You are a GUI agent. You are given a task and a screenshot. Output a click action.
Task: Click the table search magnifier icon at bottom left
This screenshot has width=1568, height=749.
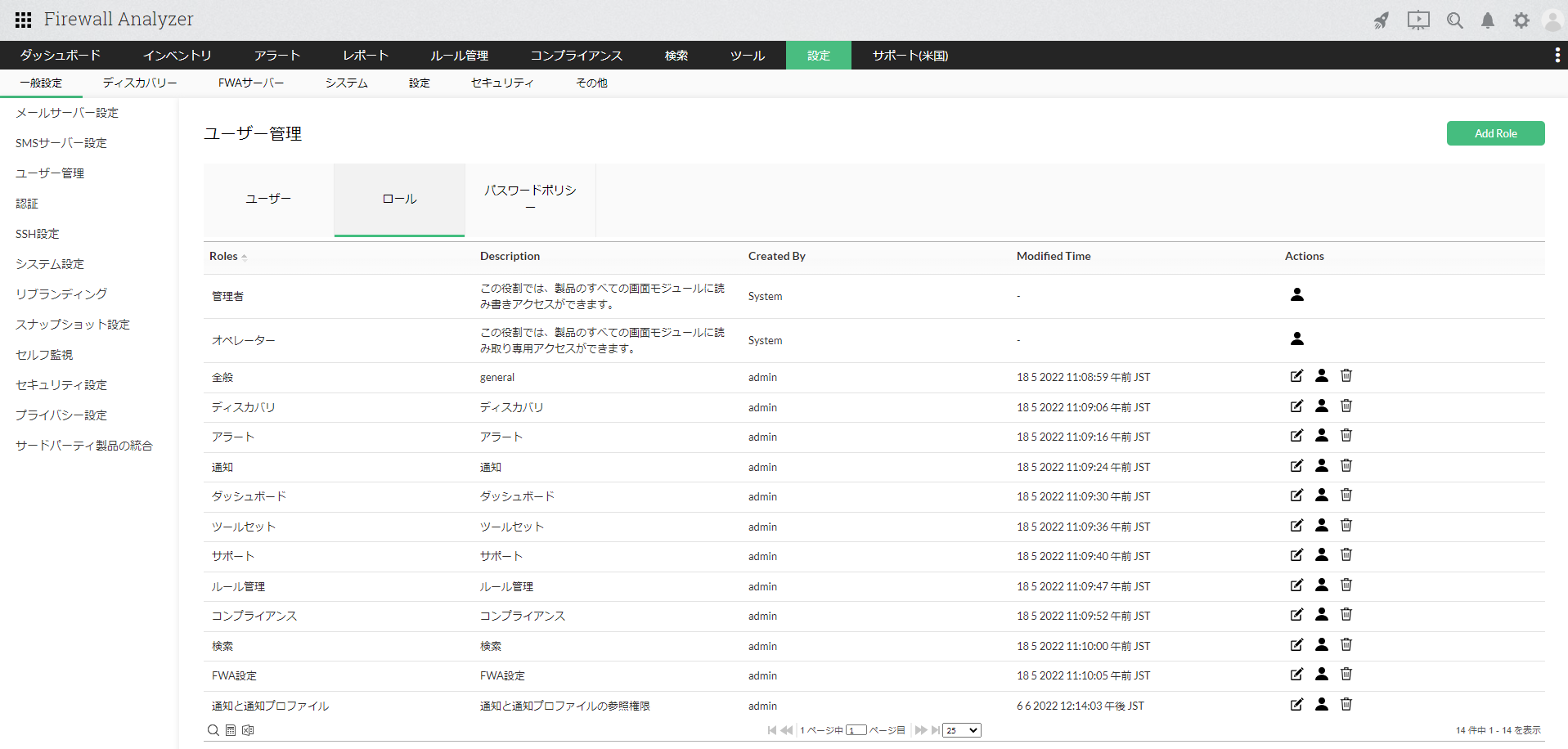pos(213,730)
